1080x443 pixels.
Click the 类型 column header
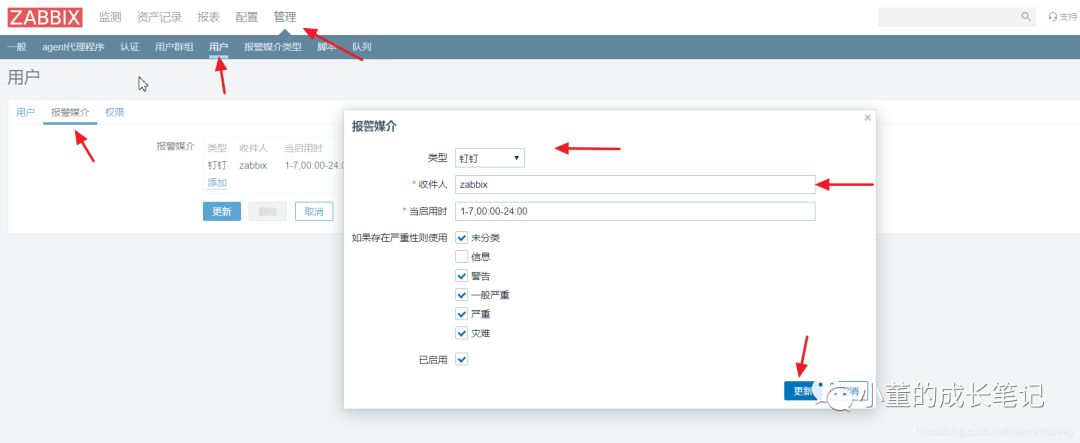click(217, 148)
